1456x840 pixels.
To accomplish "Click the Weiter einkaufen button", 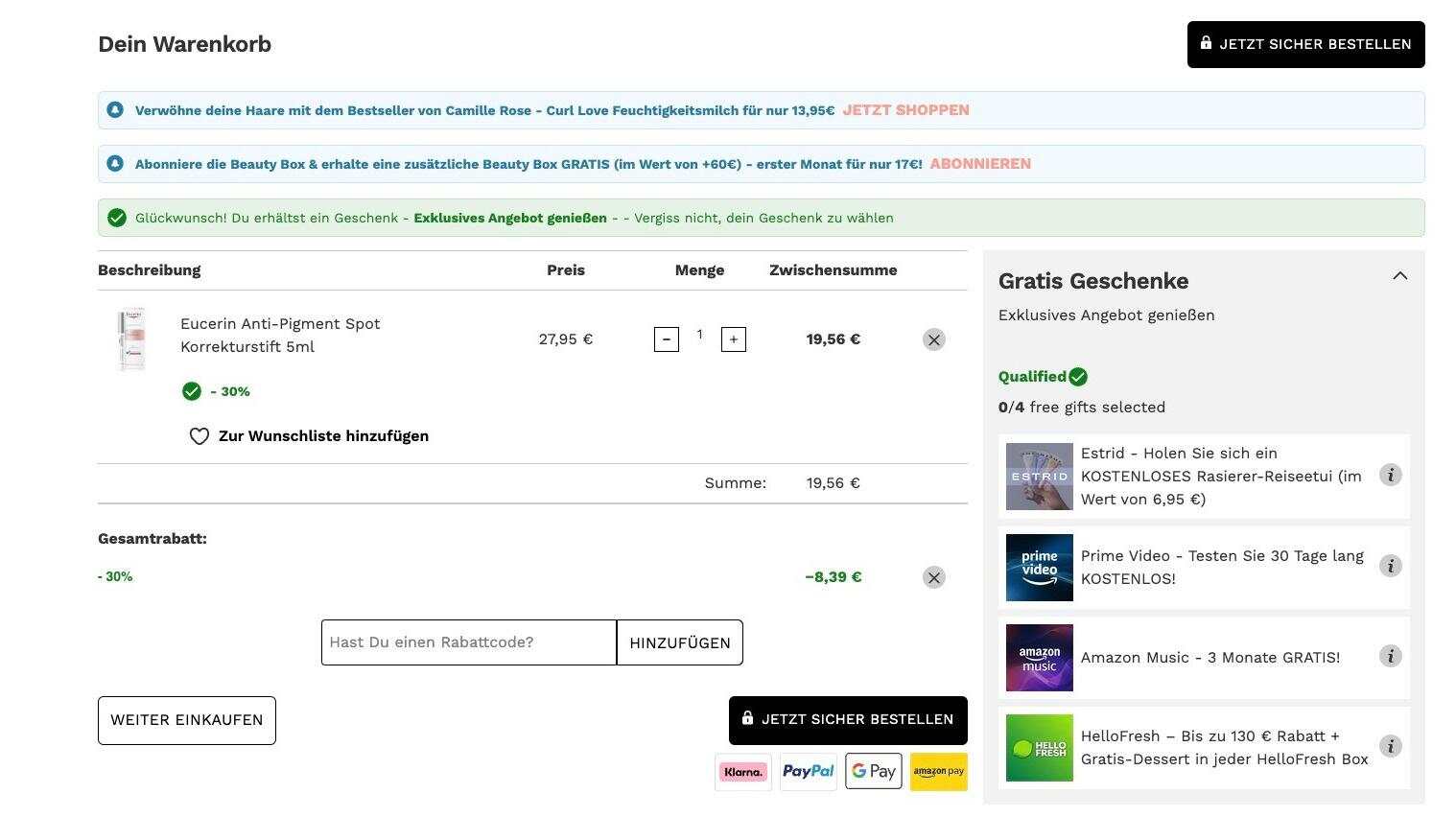I will tap(187, 720).
